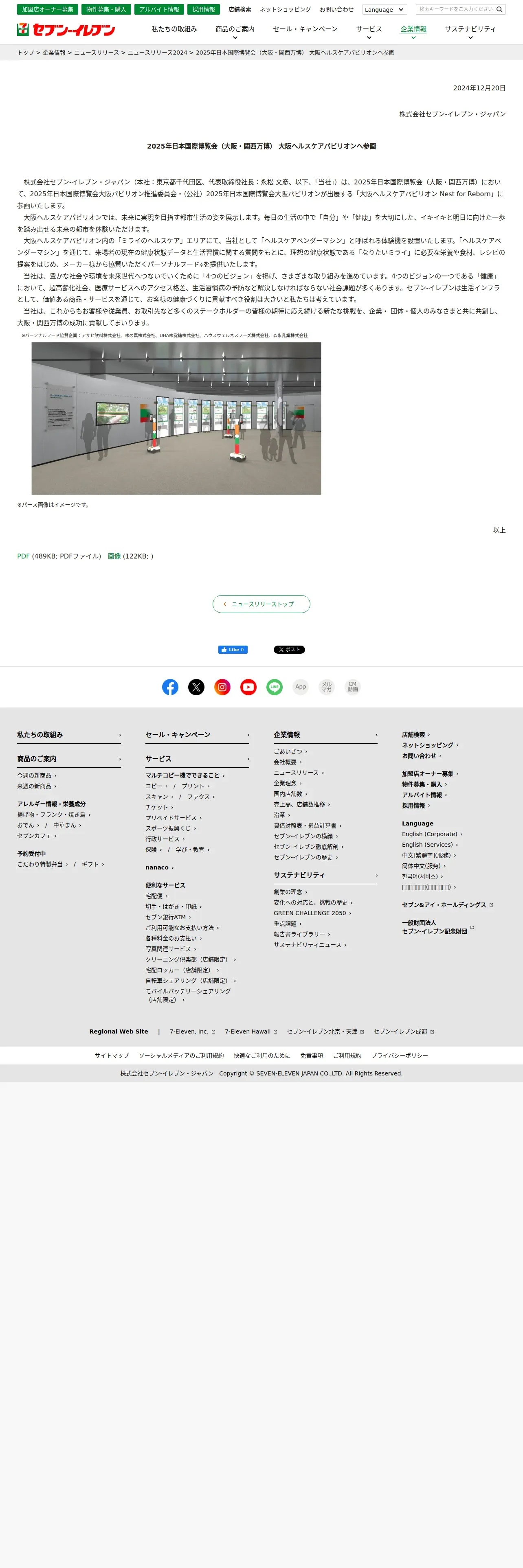Open 7-Eleven Hawaii regional site link
The height and width of the screenshot is (1568, 523).
251,1032
